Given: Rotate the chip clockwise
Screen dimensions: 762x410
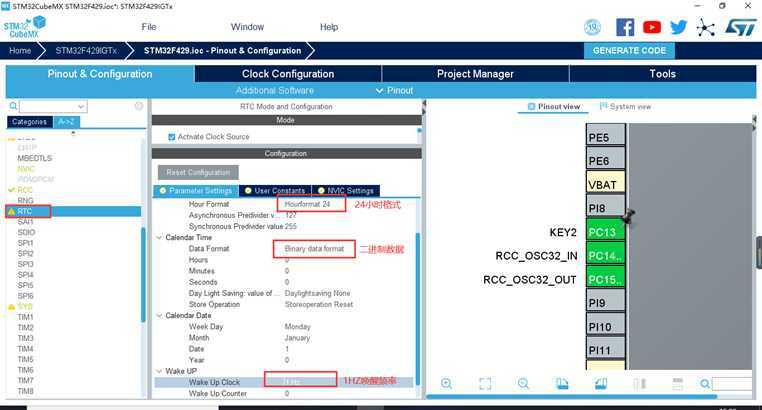Looking at the screenshot, I should [562, 384].
